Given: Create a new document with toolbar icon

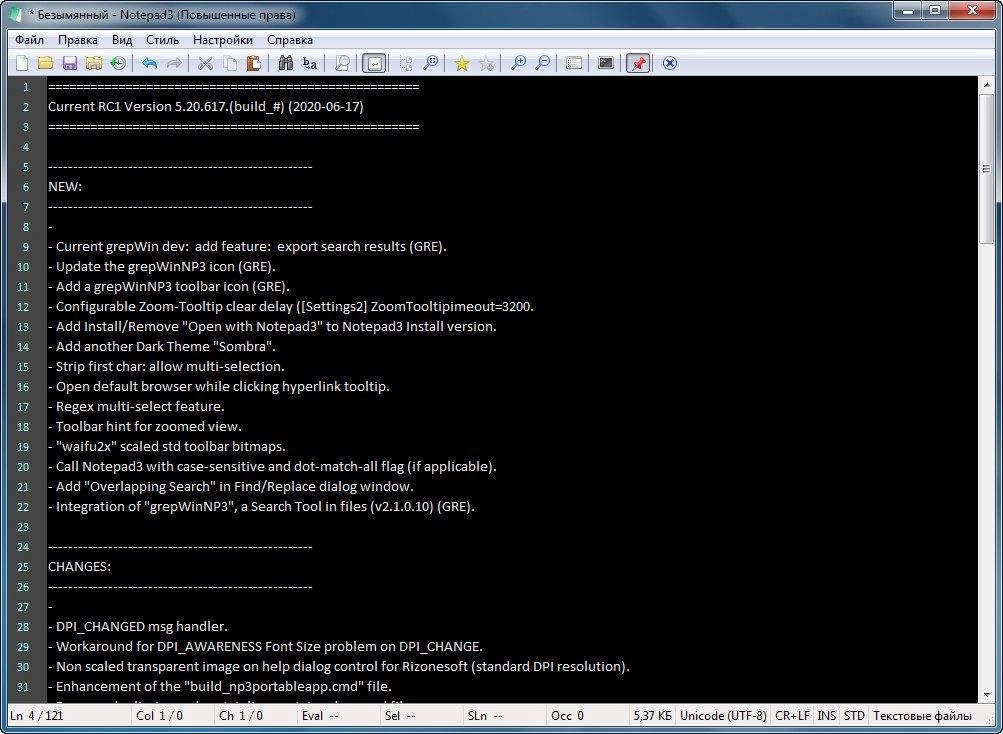Looking at the screenshot, I should pyautogui.click(x=22, y=63).
